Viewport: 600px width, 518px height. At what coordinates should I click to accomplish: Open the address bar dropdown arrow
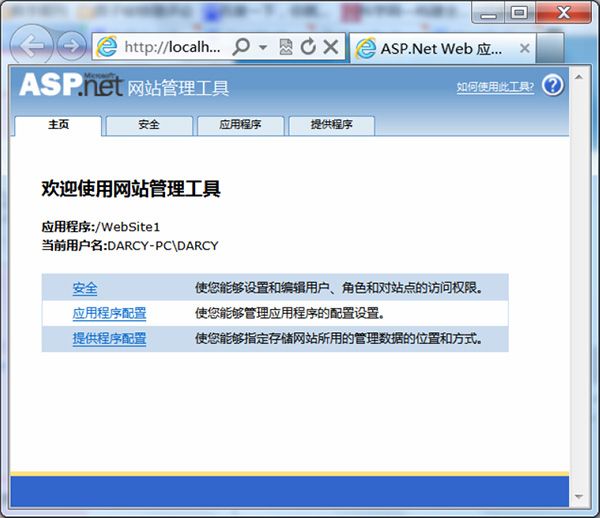pos(263,47)
